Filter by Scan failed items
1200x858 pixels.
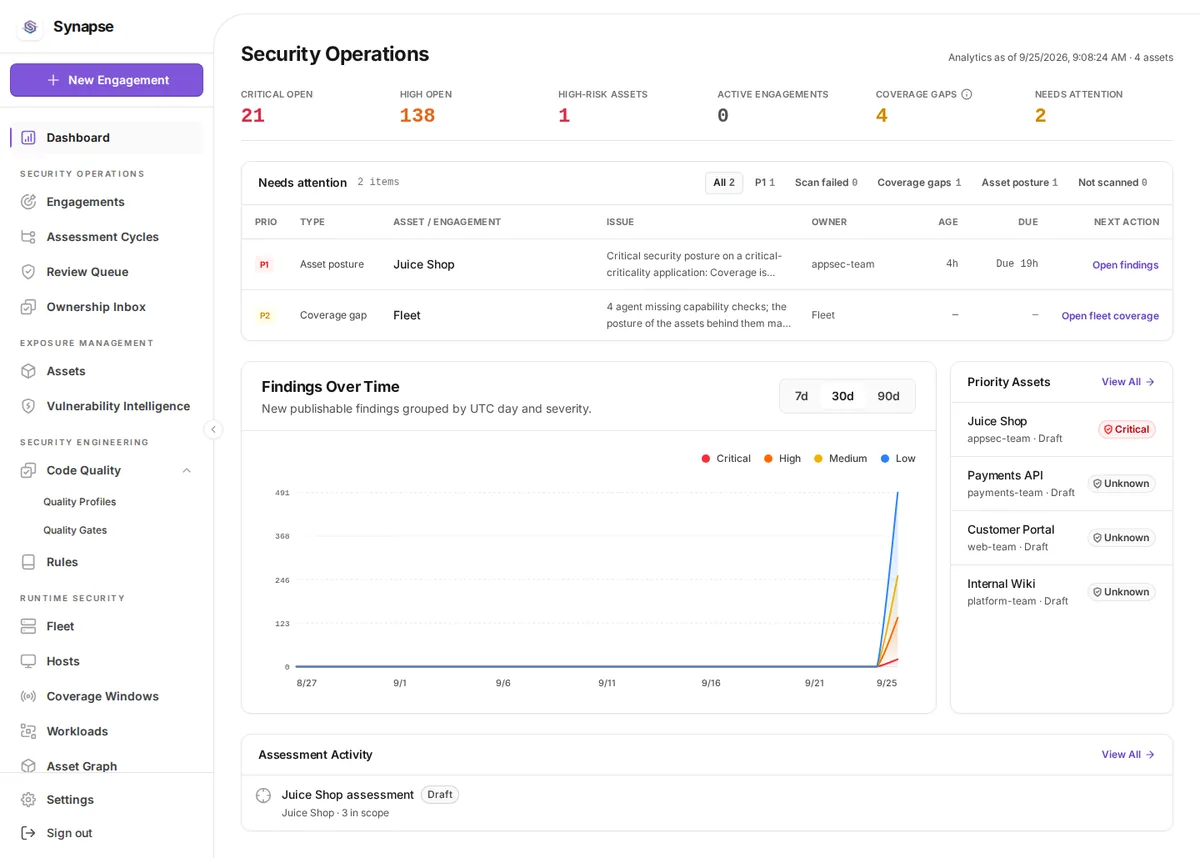coord(826,183)
